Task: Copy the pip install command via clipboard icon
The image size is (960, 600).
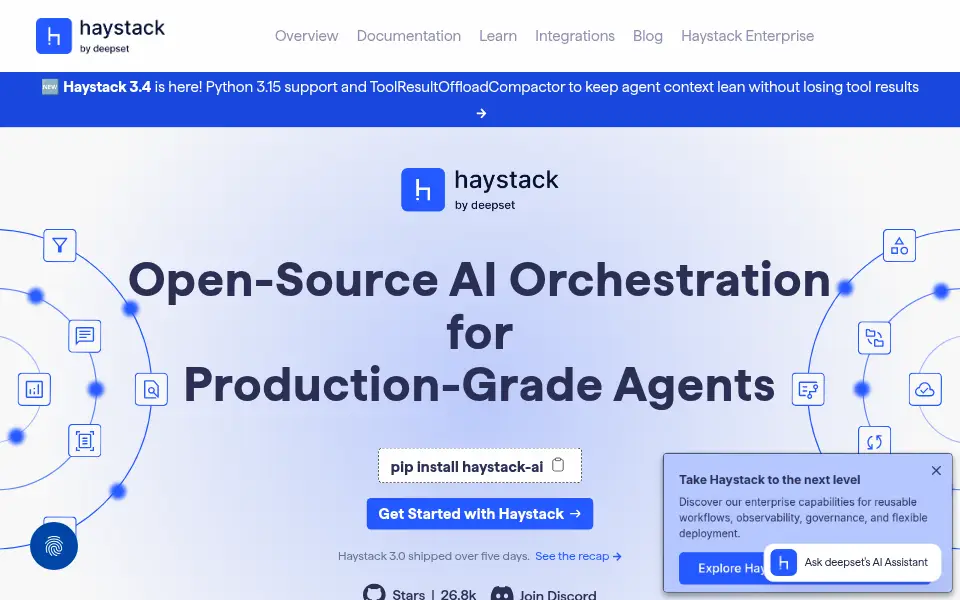Action: tap(558, 465)
